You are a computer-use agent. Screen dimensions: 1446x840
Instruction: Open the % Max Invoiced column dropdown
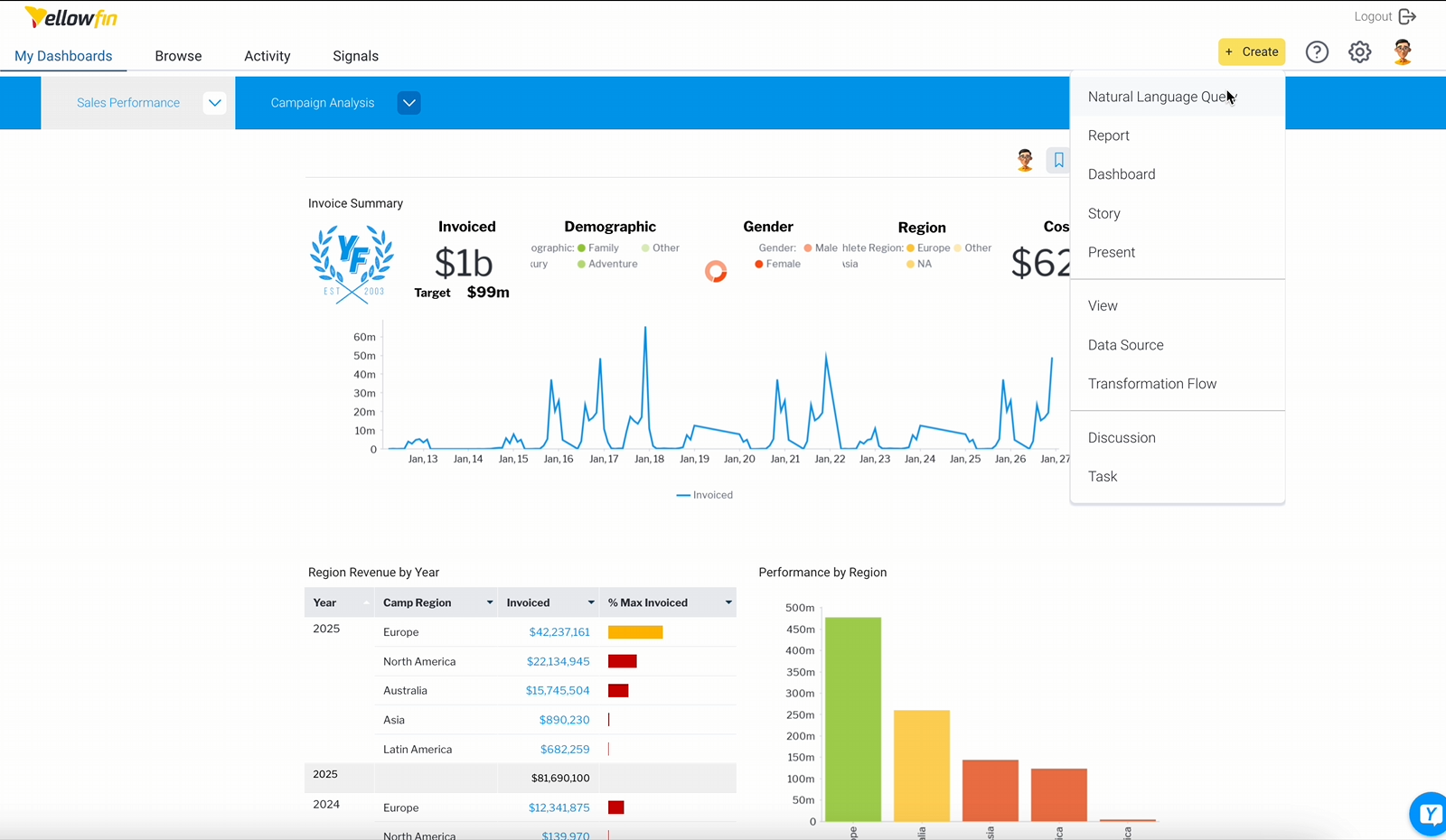[728, 602]
